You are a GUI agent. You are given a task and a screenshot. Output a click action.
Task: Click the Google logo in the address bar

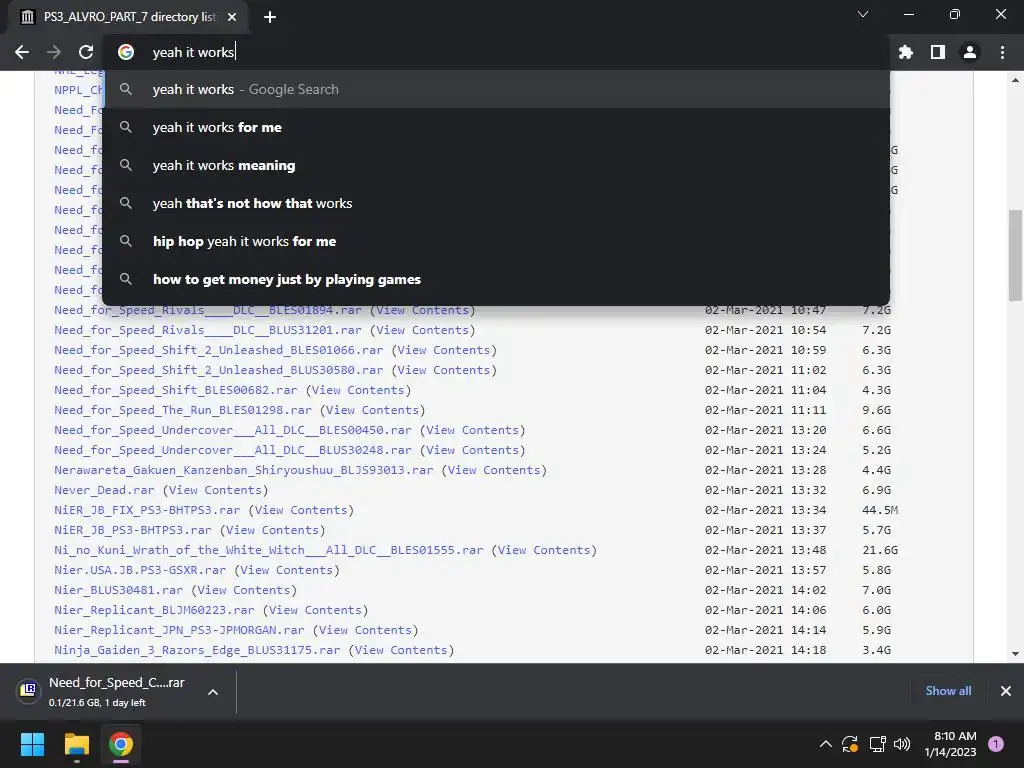pos(126,52)
